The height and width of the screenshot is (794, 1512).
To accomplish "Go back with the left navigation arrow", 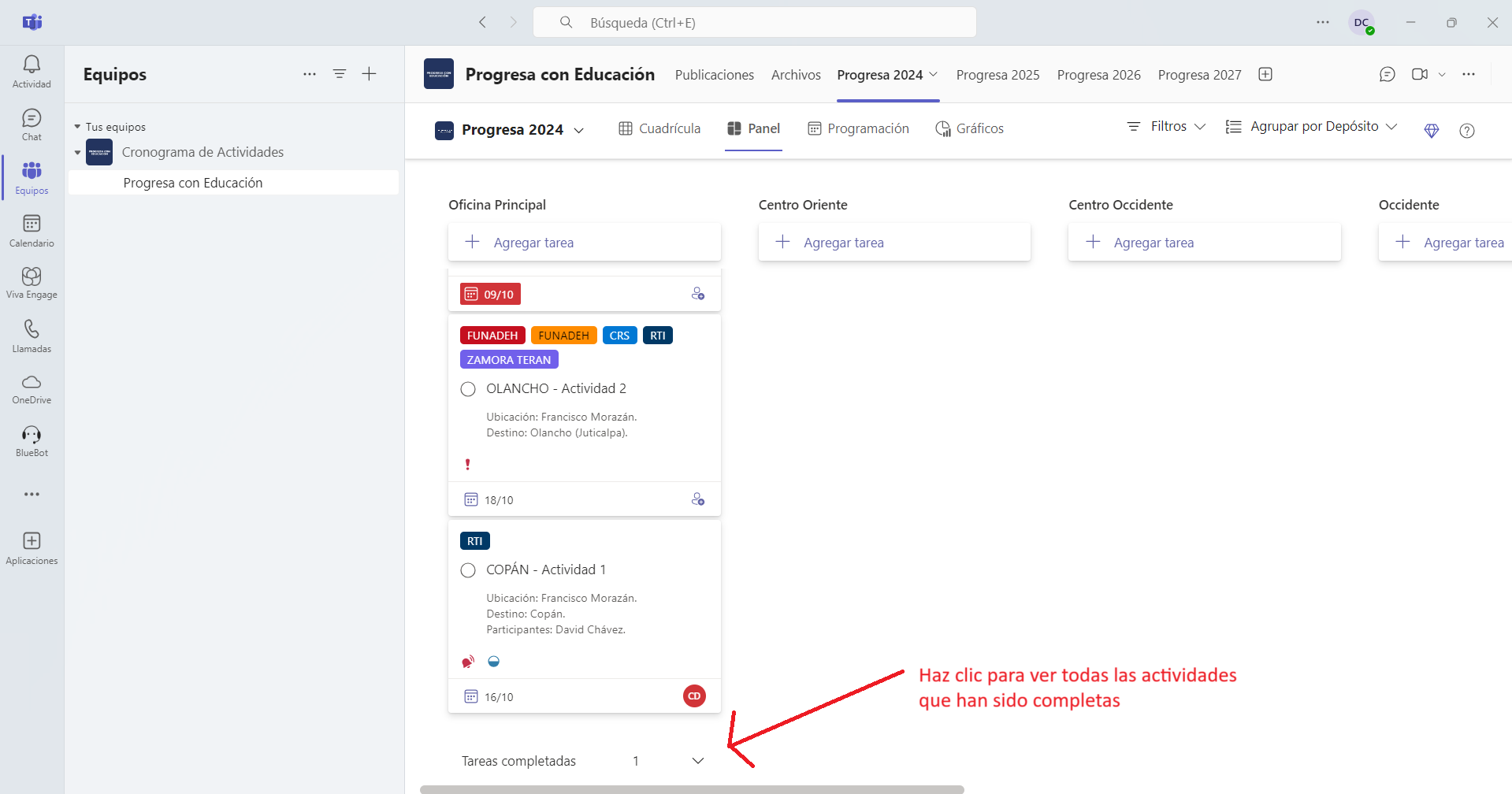I will [x=483, y=23].
